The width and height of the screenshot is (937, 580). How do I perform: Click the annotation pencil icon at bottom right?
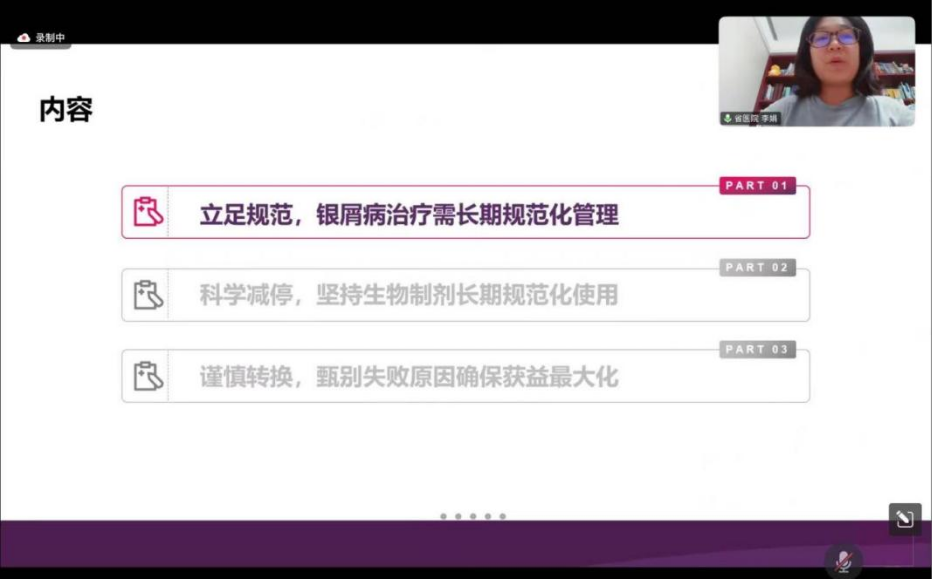904,518
